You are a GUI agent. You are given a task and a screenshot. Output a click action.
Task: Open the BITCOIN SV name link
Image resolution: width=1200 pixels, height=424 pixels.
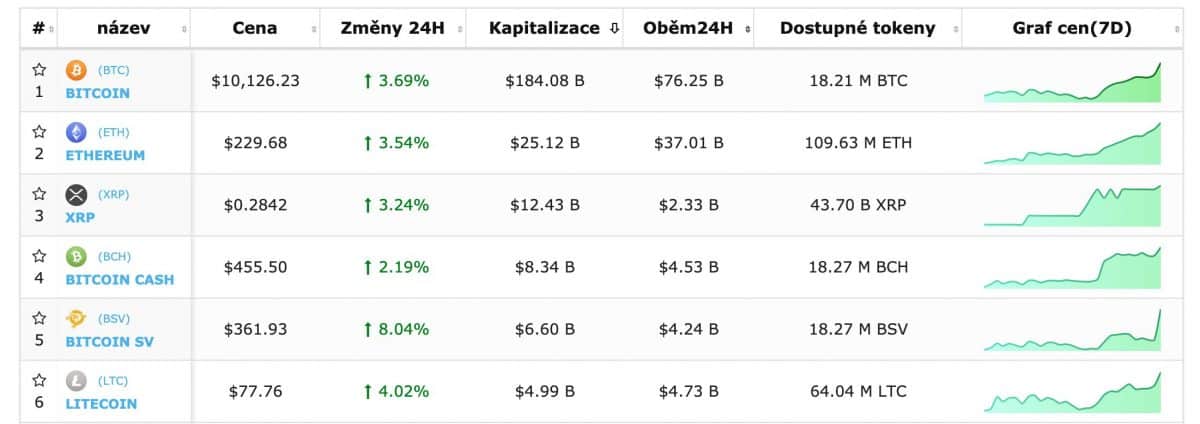110,342
